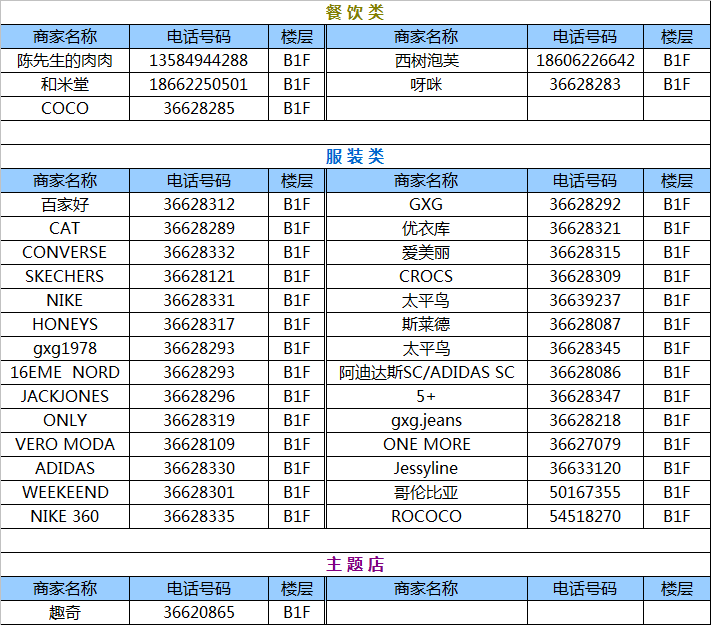Click the 餐饮类 section title

tap(355, 12)
